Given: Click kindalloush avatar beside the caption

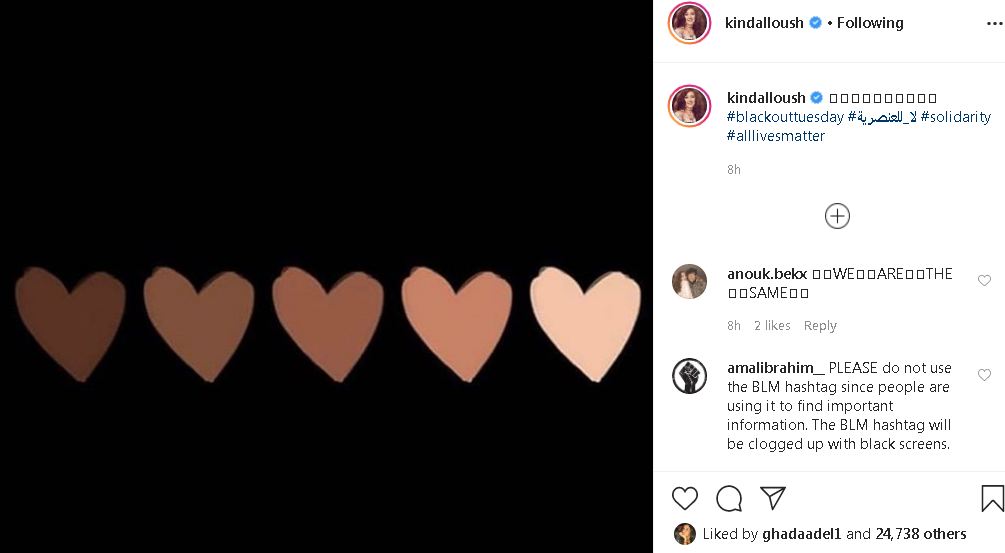Looking at the screenshot, I should (x=690, y=106).
